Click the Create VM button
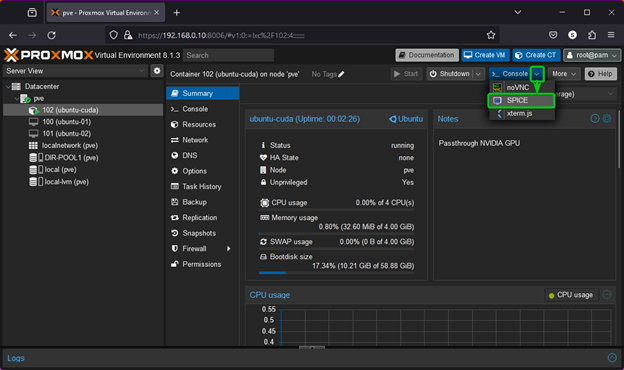This screenshot has width=624, height=370. pyautogui.click(x=485, y=55)
